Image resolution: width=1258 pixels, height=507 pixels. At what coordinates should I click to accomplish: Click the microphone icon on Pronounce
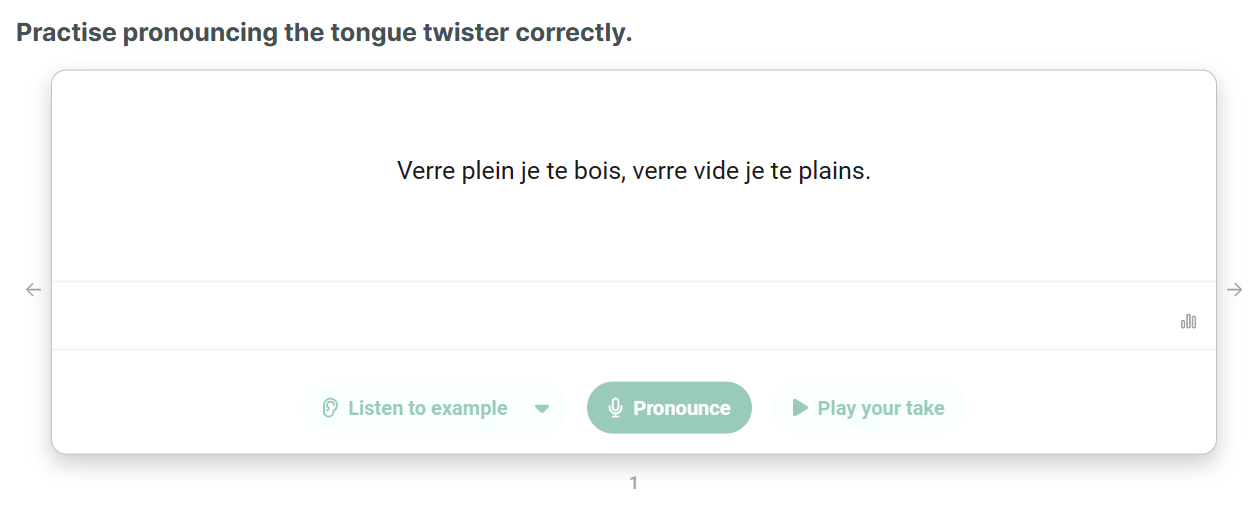tap(616, 408)
